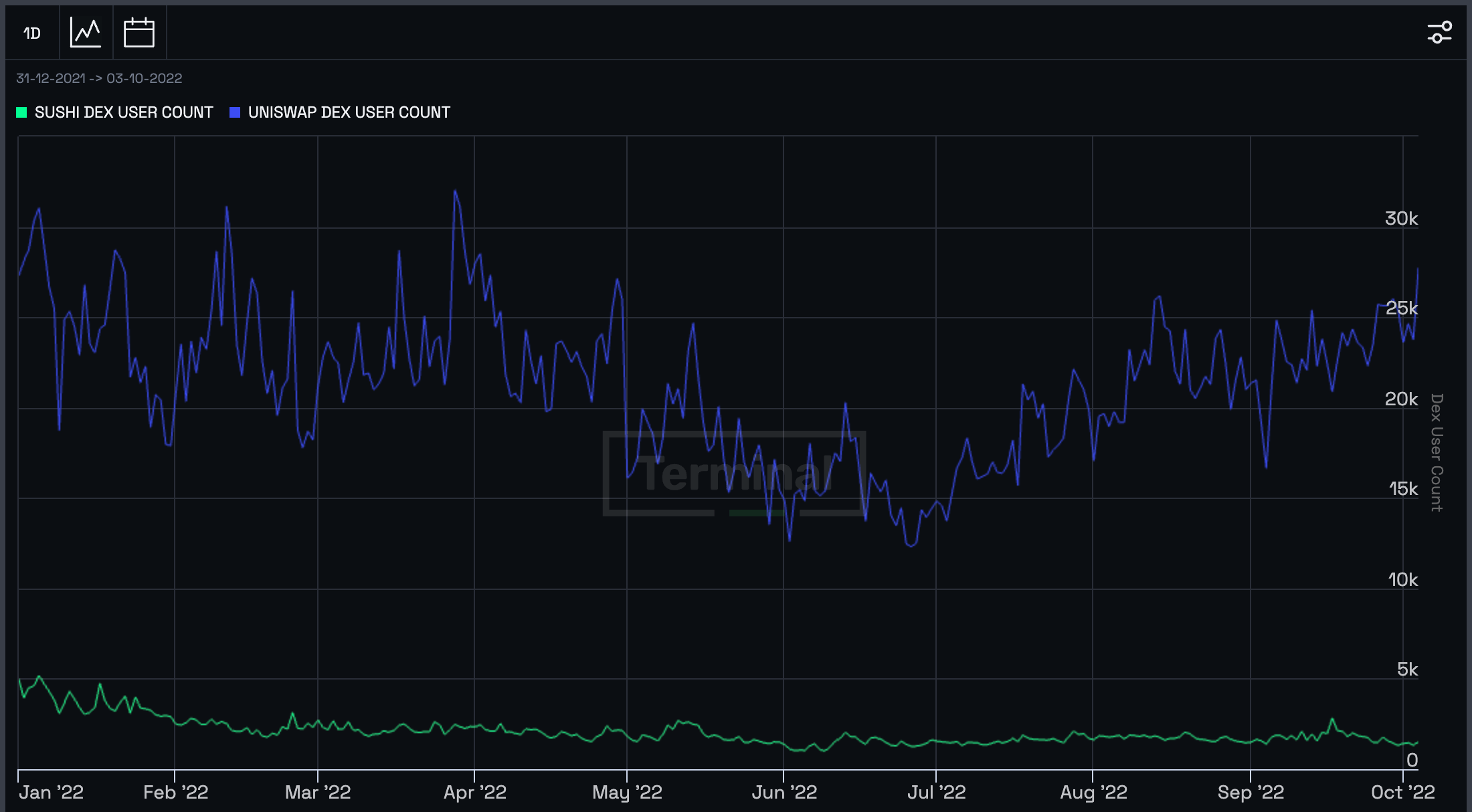Click the Jul '22 x-axis label
Image resolution: width=1472 pixels, height=812 pixels.
coord(936,793)
